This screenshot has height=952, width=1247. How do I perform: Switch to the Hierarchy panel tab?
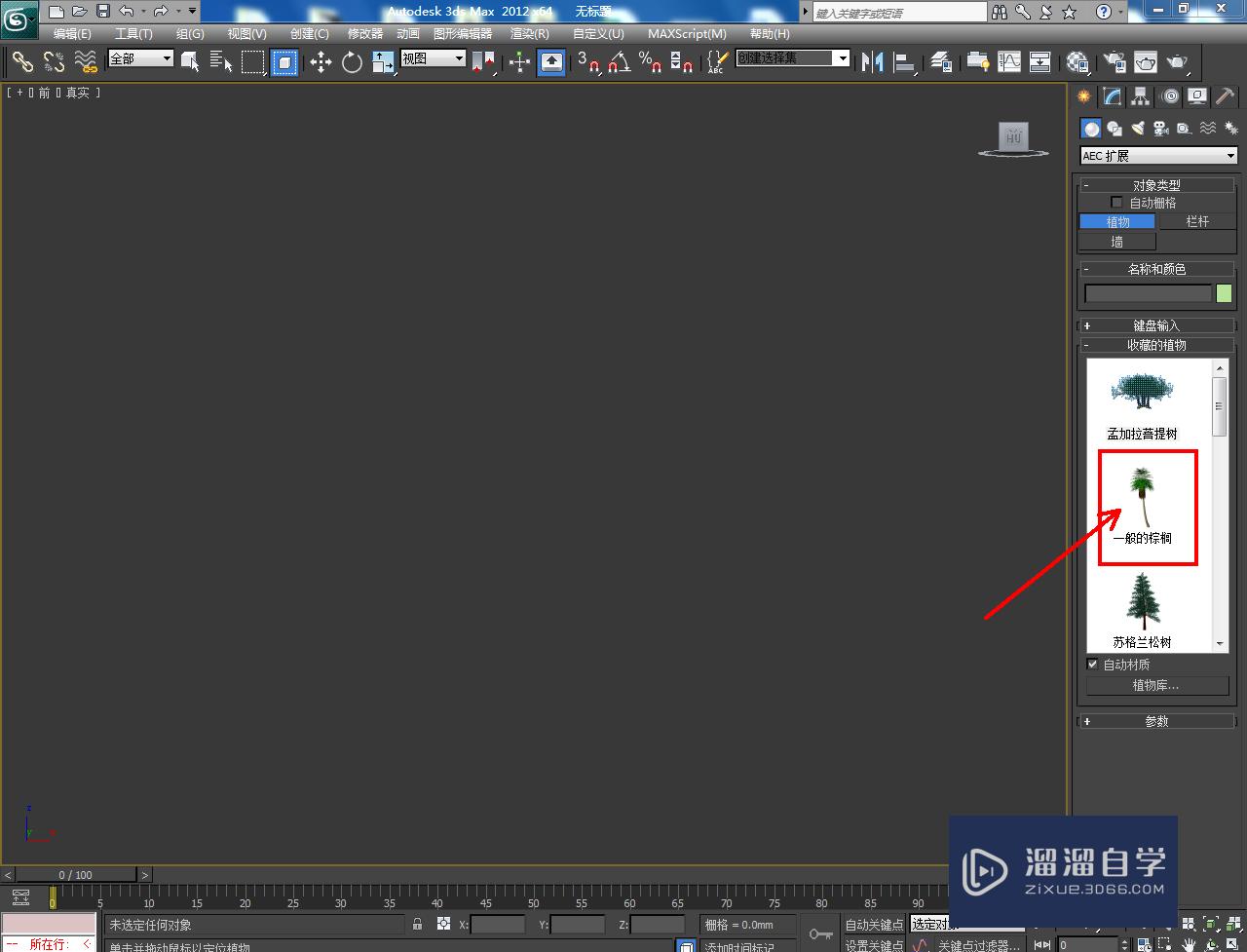click(x=1141, y=96)
